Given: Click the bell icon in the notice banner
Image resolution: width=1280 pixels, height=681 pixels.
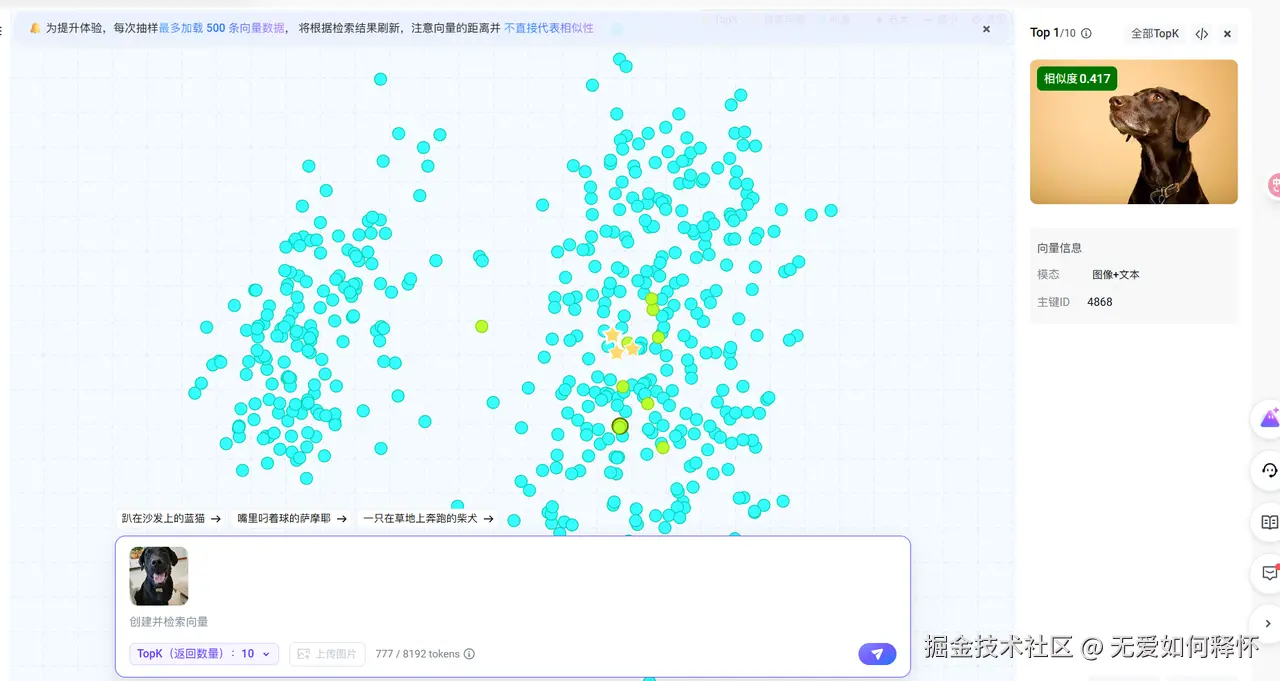Looking at the screenshot, I should 35,29.
